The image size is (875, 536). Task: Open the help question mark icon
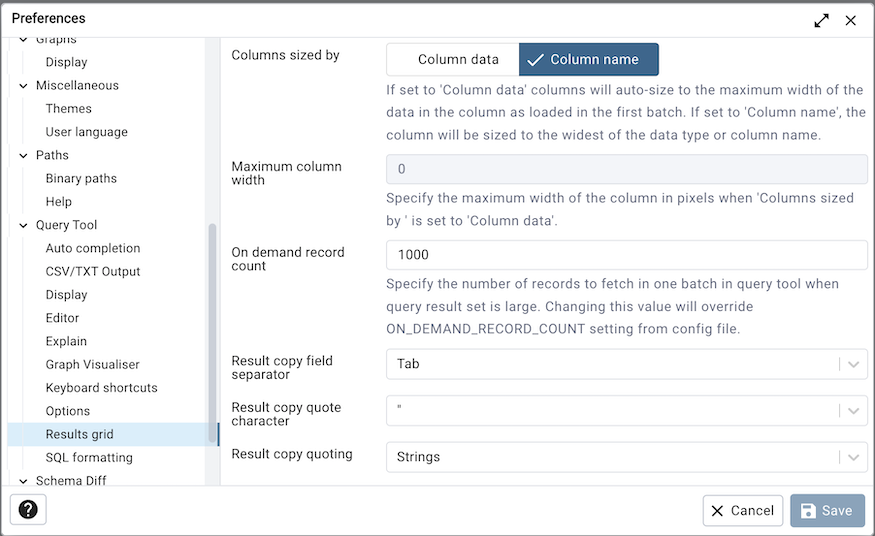tap(28, 509)
